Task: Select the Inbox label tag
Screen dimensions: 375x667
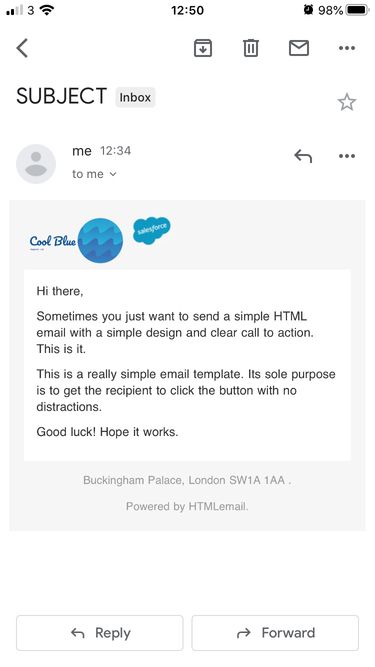Action: [135, 97]
